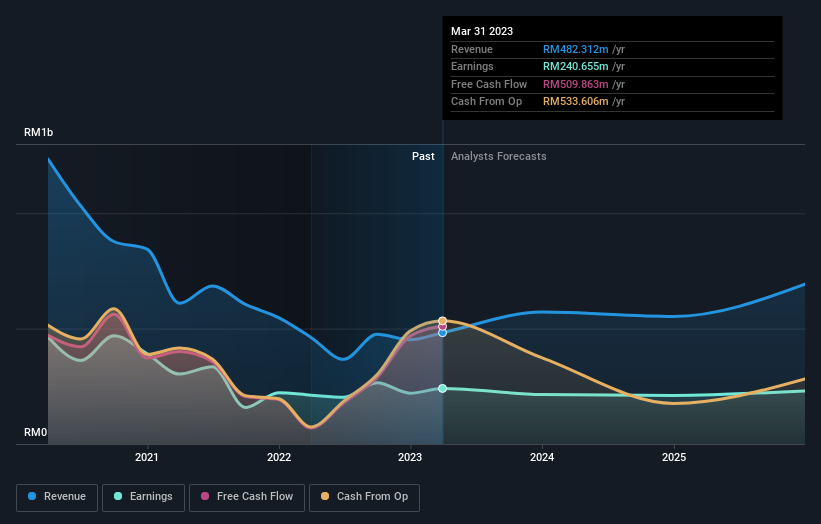Click the Free Cash Flow row label in tooltip
The image size is (821, 524).
pos(489,84)
